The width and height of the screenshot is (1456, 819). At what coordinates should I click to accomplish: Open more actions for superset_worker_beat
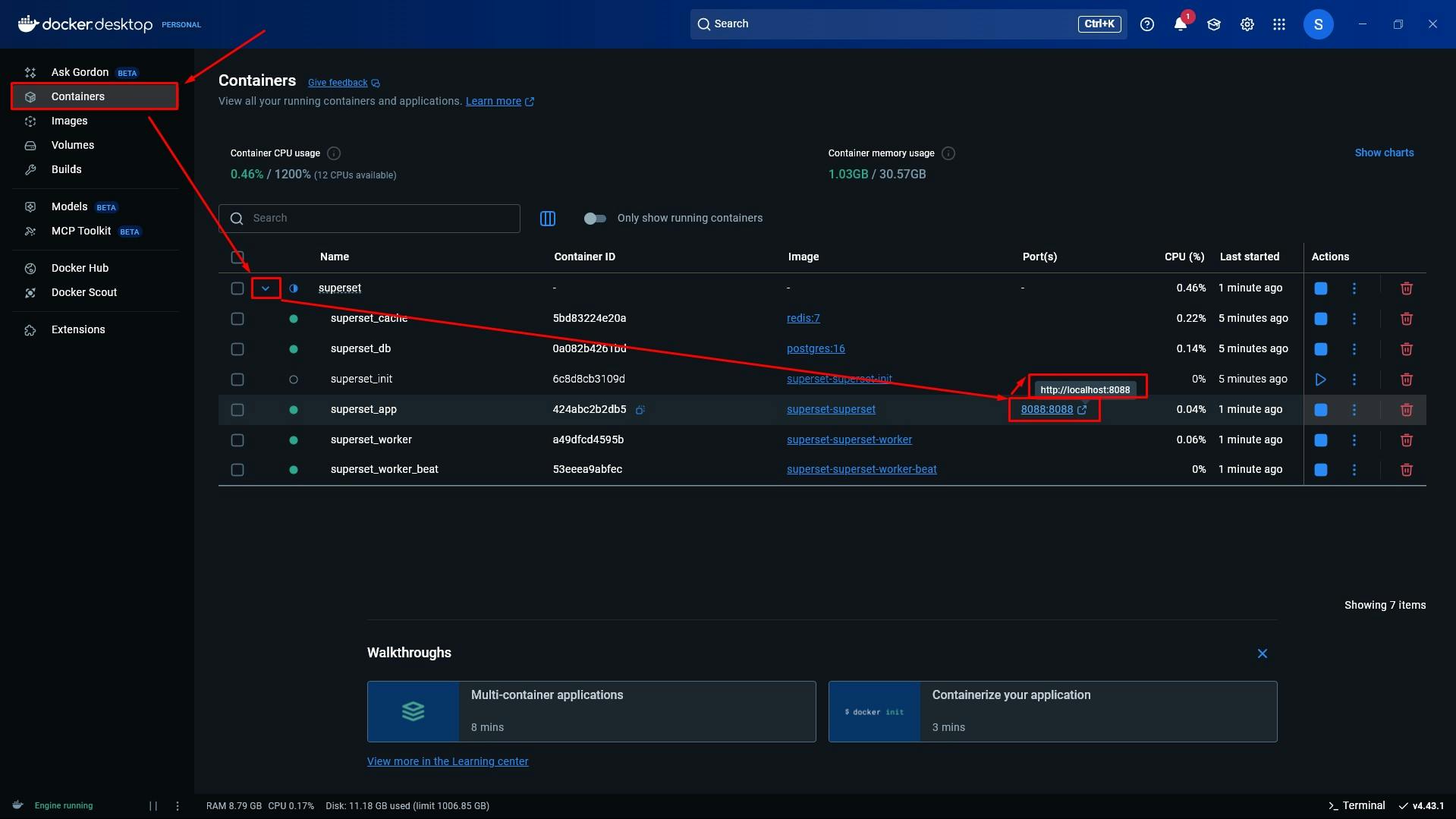[x=1354, y=470]
